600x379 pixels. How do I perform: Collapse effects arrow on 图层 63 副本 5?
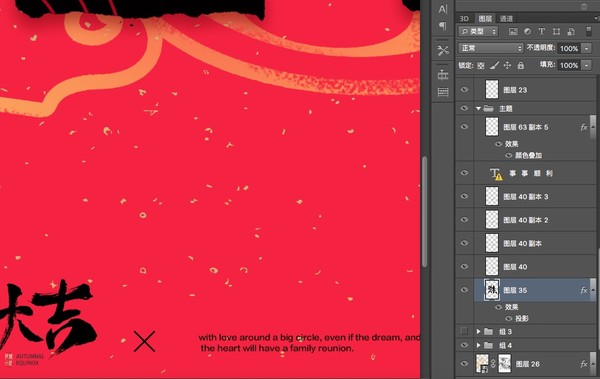coord(593,127)
